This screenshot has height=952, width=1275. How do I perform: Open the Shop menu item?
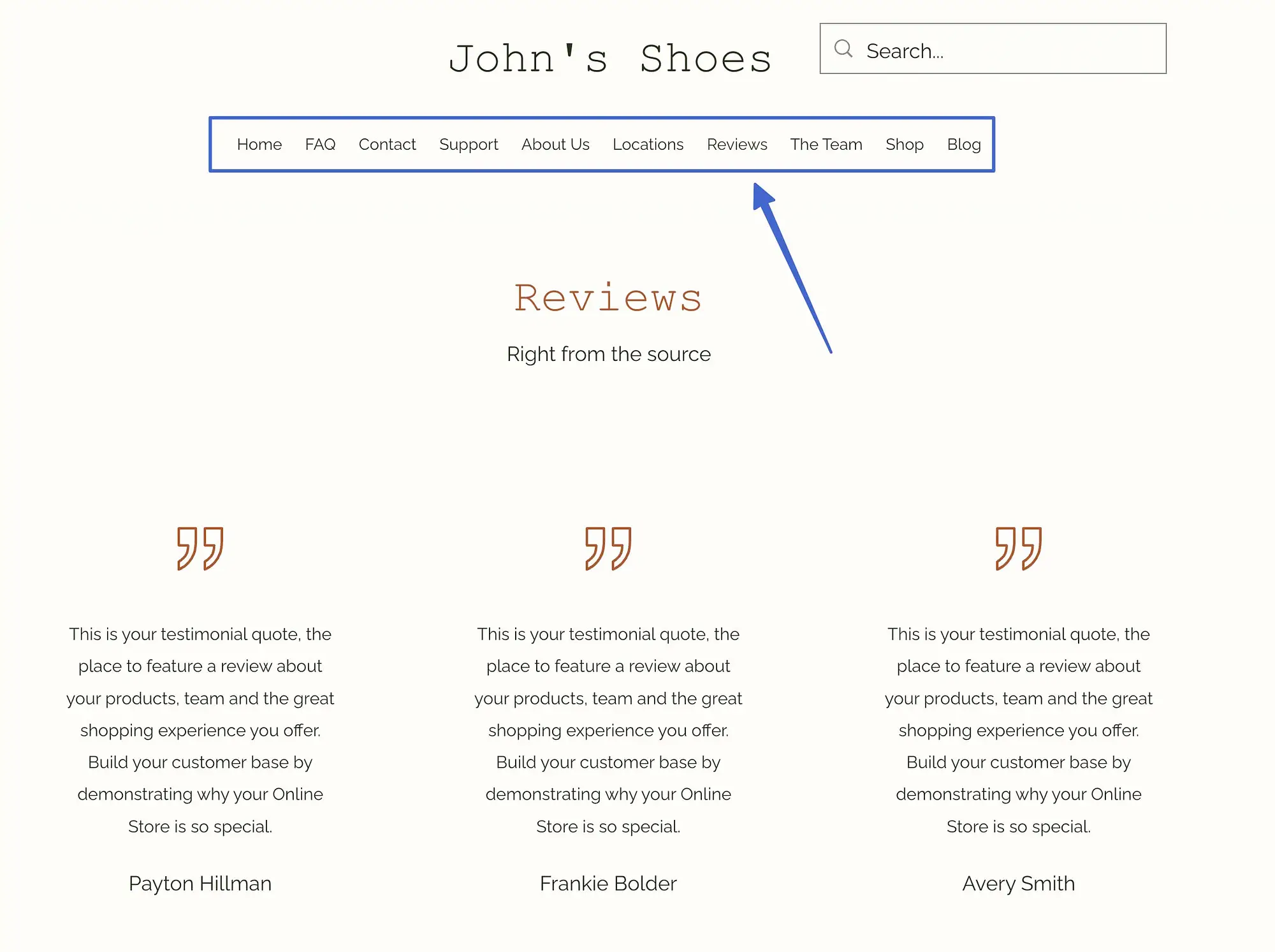click(905, 144)
